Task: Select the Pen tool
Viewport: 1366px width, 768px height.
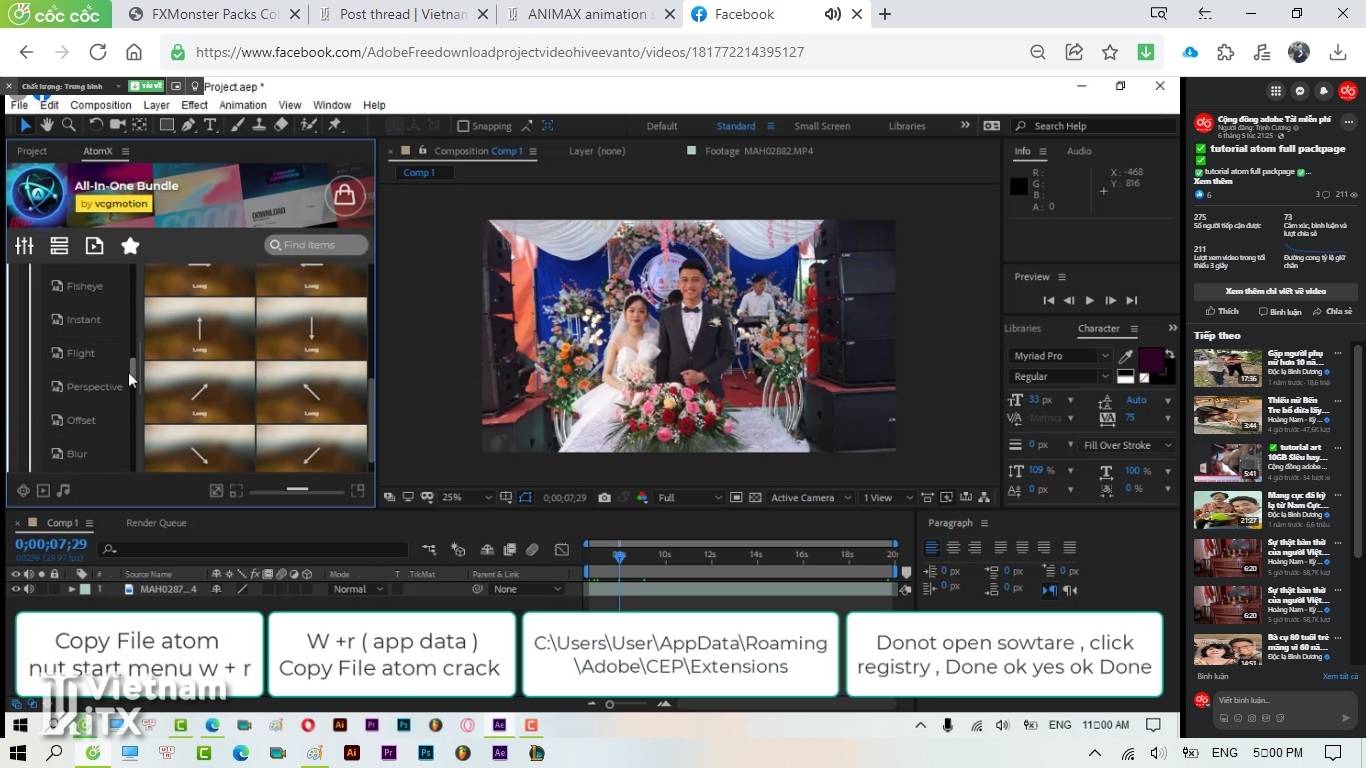Action: tap(188, 125)
